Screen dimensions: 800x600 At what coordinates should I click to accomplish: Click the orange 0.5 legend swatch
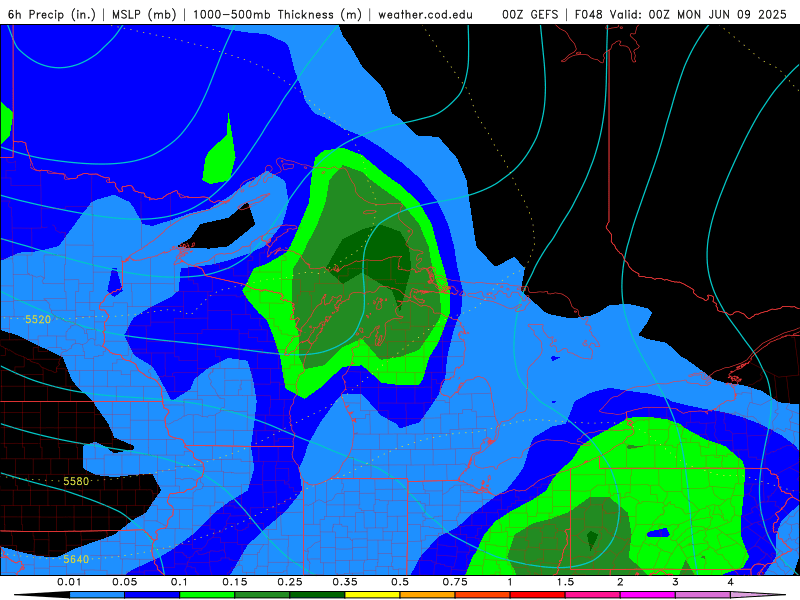click(428, 595)
